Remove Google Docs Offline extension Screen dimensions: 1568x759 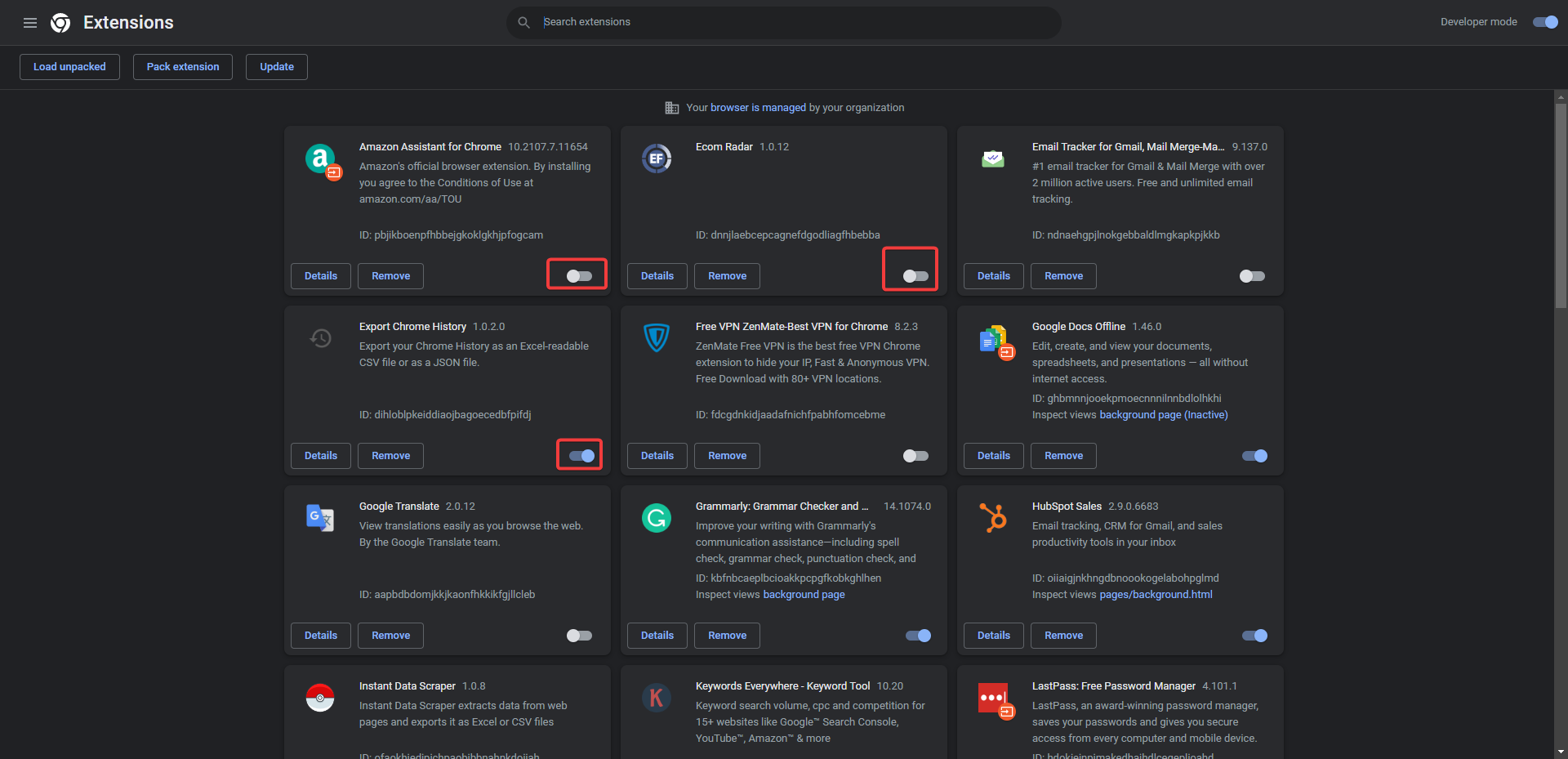1063,456
